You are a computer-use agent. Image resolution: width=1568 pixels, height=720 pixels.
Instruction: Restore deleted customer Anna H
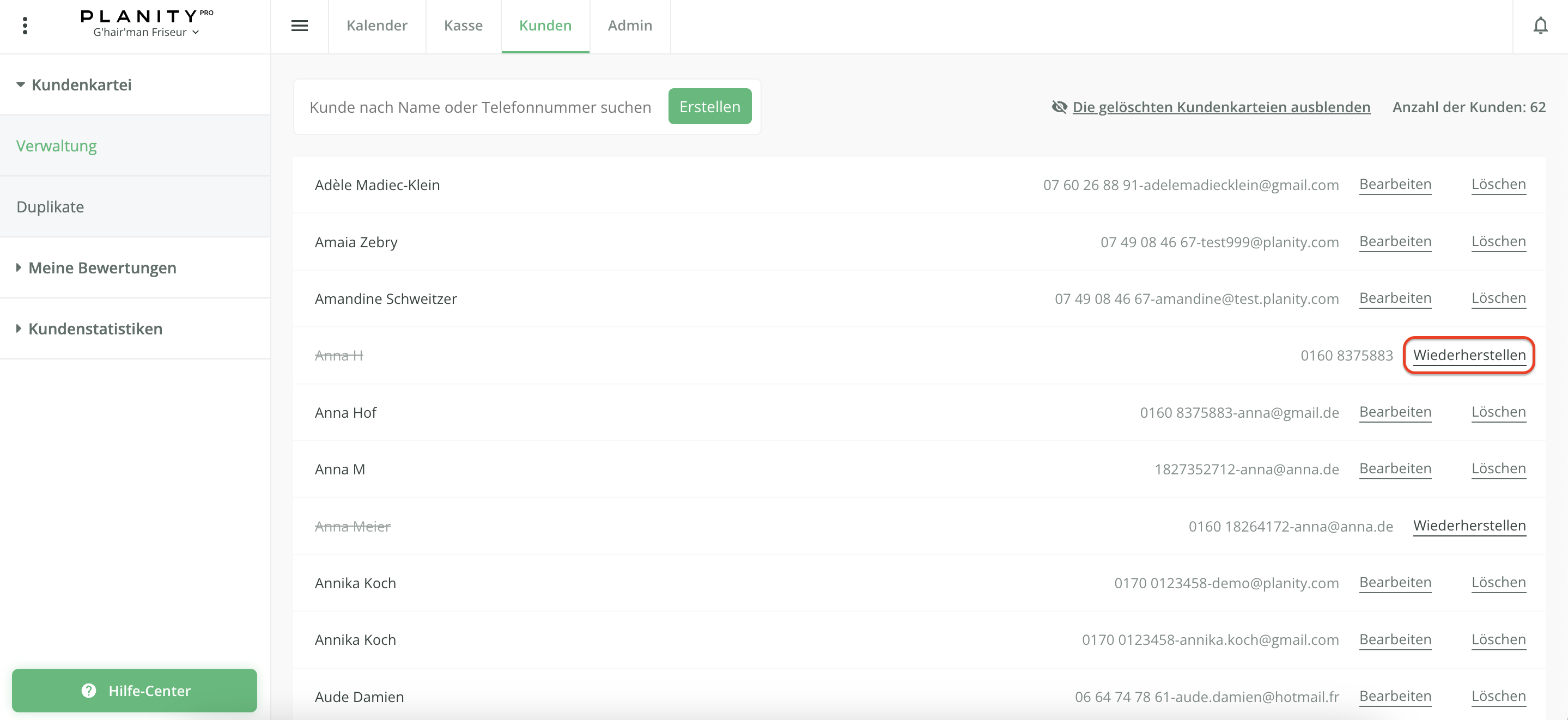click(x=1469, y=355)
